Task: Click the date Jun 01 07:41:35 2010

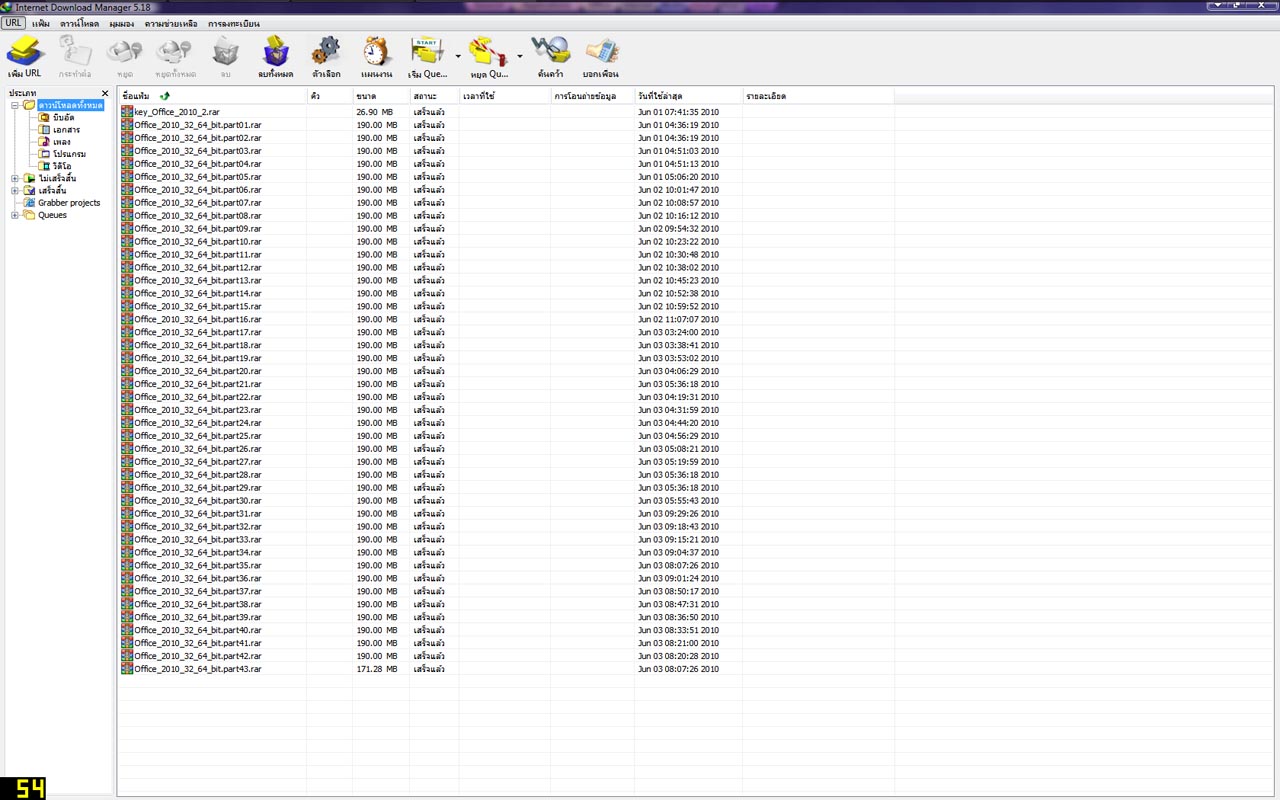Action: click(678, 112)
